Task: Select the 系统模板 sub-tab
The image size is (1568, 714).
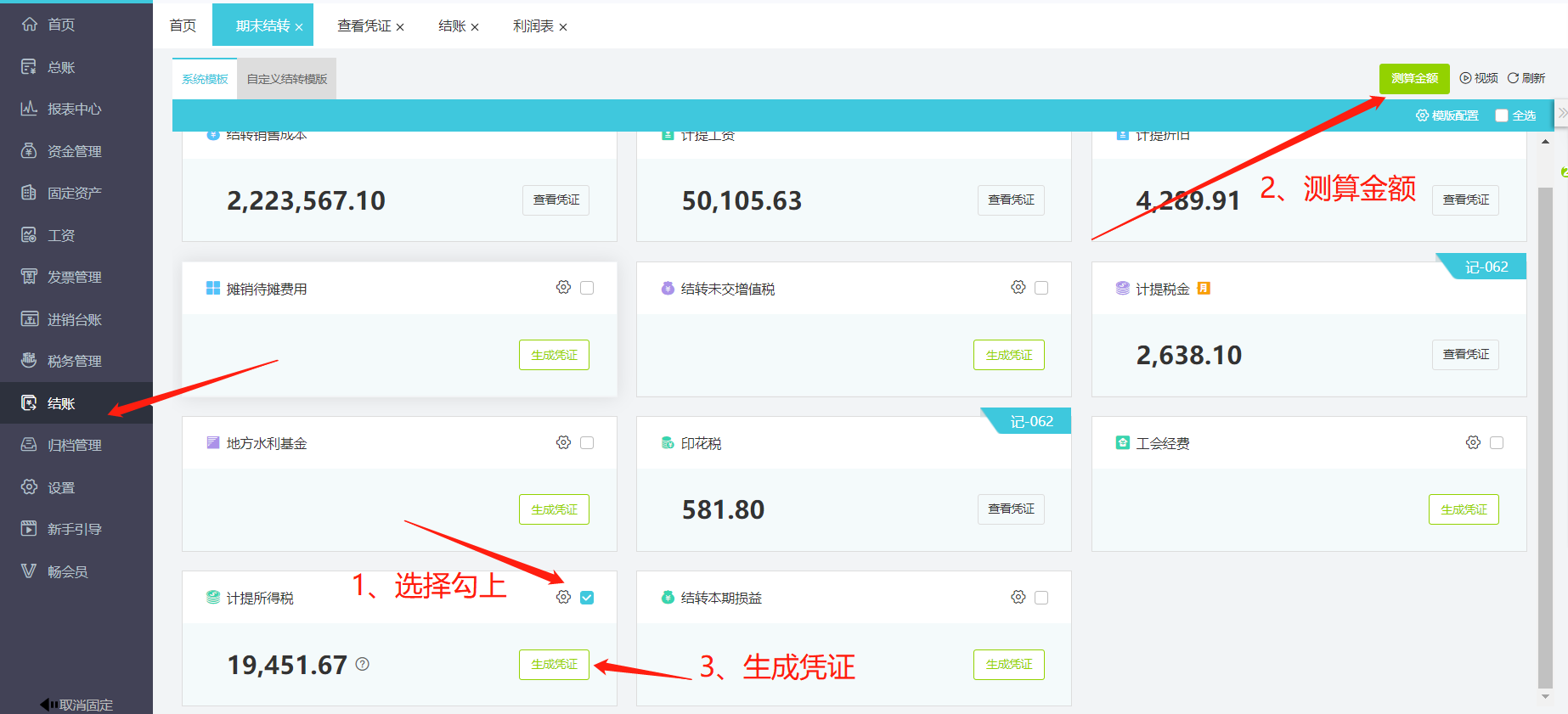Action: tap(205, 79)
